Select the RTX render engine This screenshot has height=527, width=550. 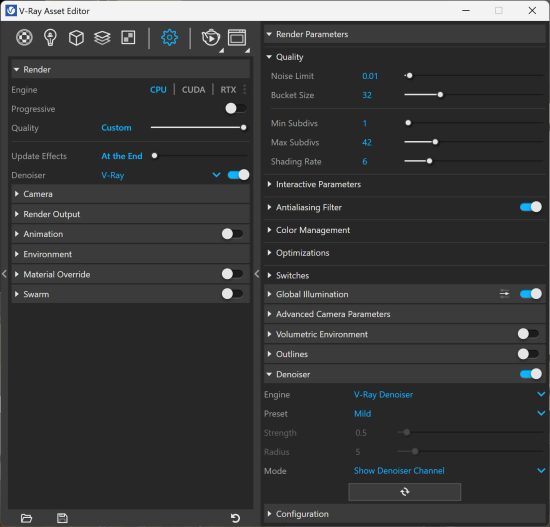(228, 89)
